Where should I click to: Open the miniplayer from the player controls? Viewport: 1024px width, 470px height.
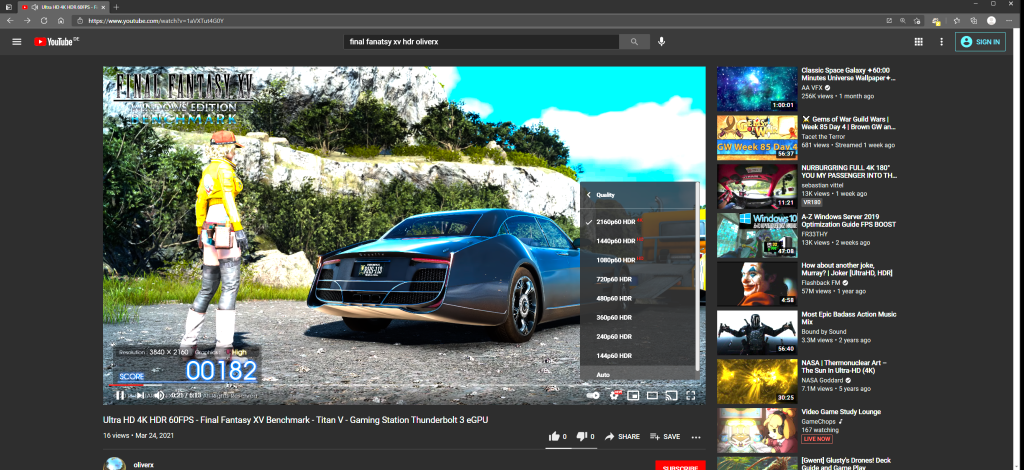633,396
